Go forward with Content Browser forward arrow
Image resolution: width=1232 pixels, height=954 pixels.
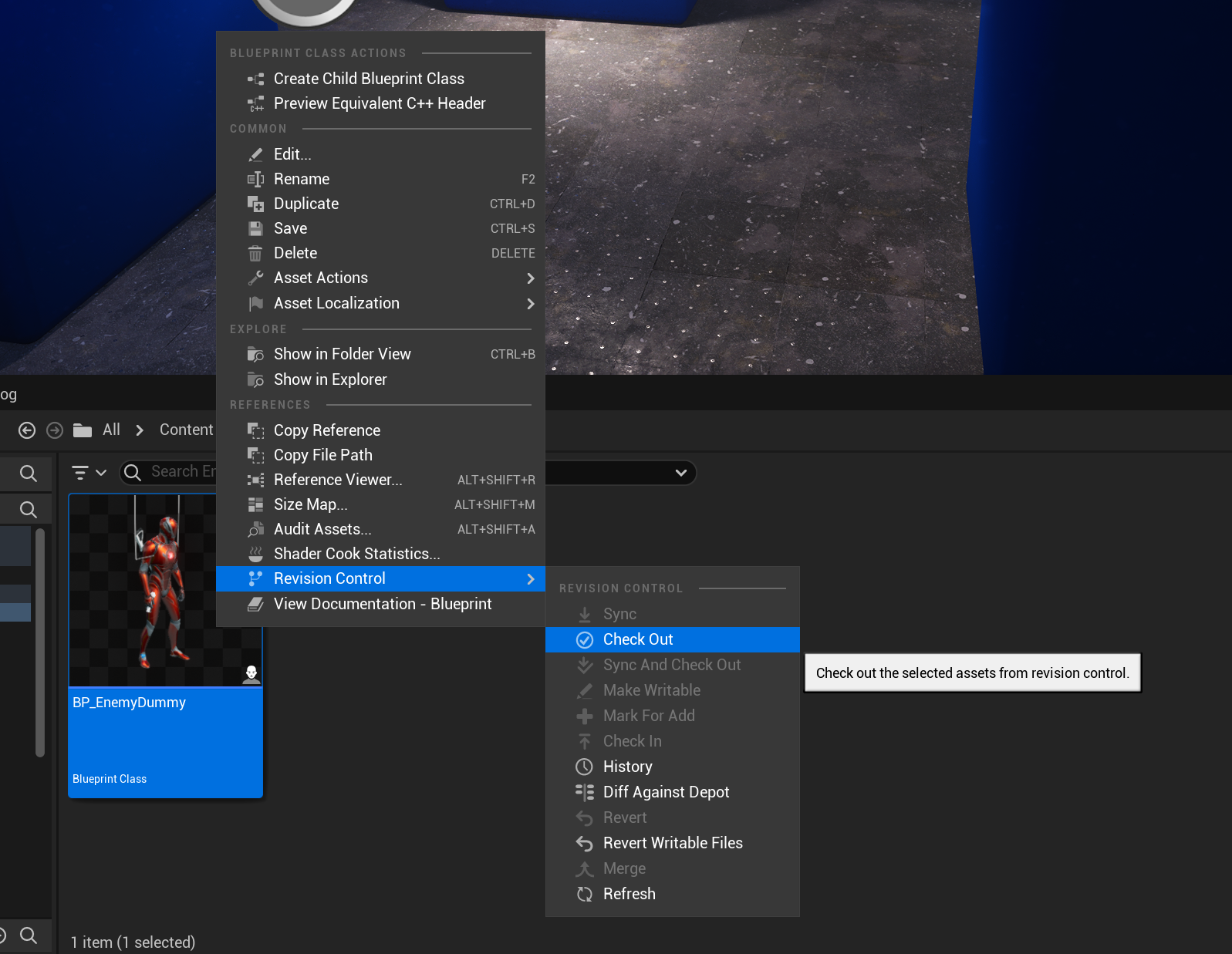[x=55, y=430]
